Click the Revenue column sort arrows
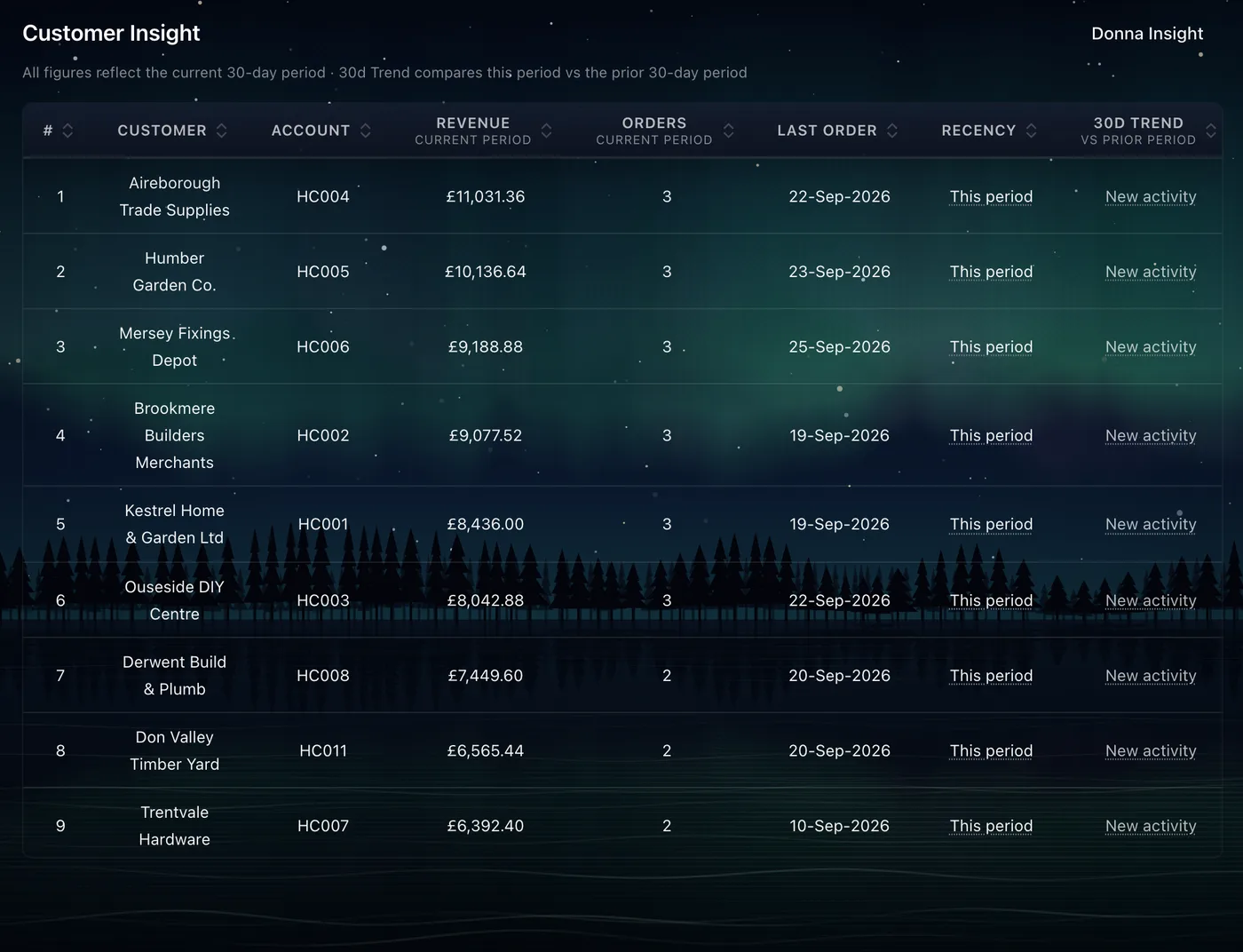Screen dimensions: 1243x952 pyautogui.click(x=546, y=131)
